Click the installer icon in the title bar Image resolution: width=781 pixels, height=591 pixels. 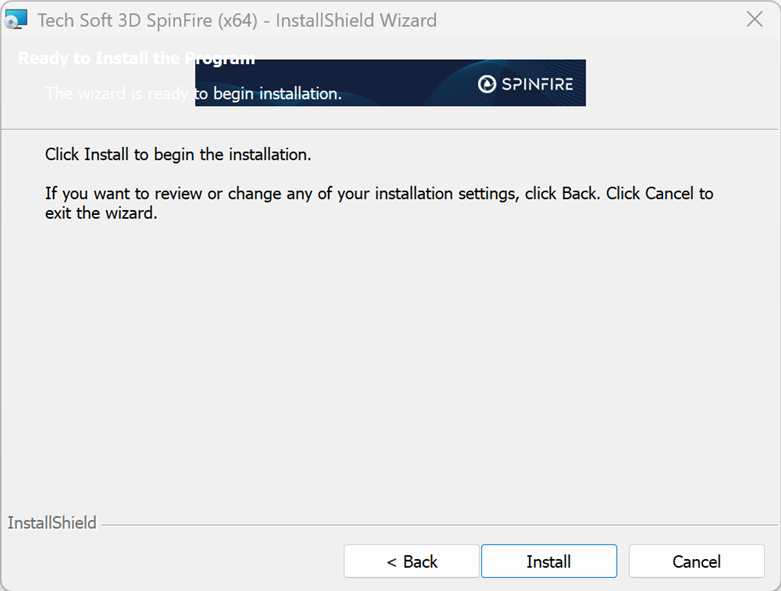click(16, 20)
